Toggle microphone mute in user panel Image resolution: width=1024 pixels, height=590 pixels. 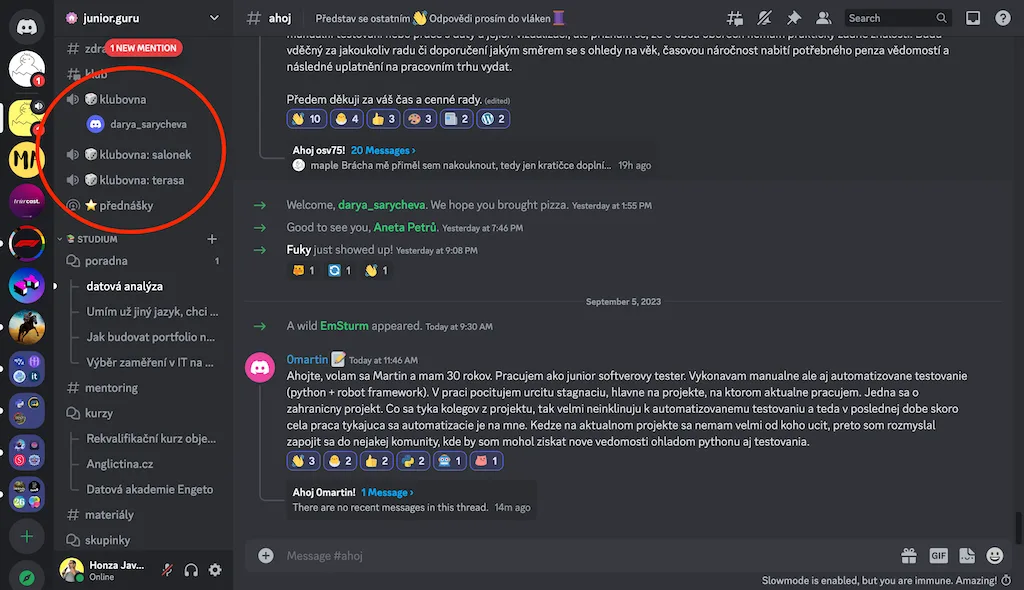coord(167,570)
